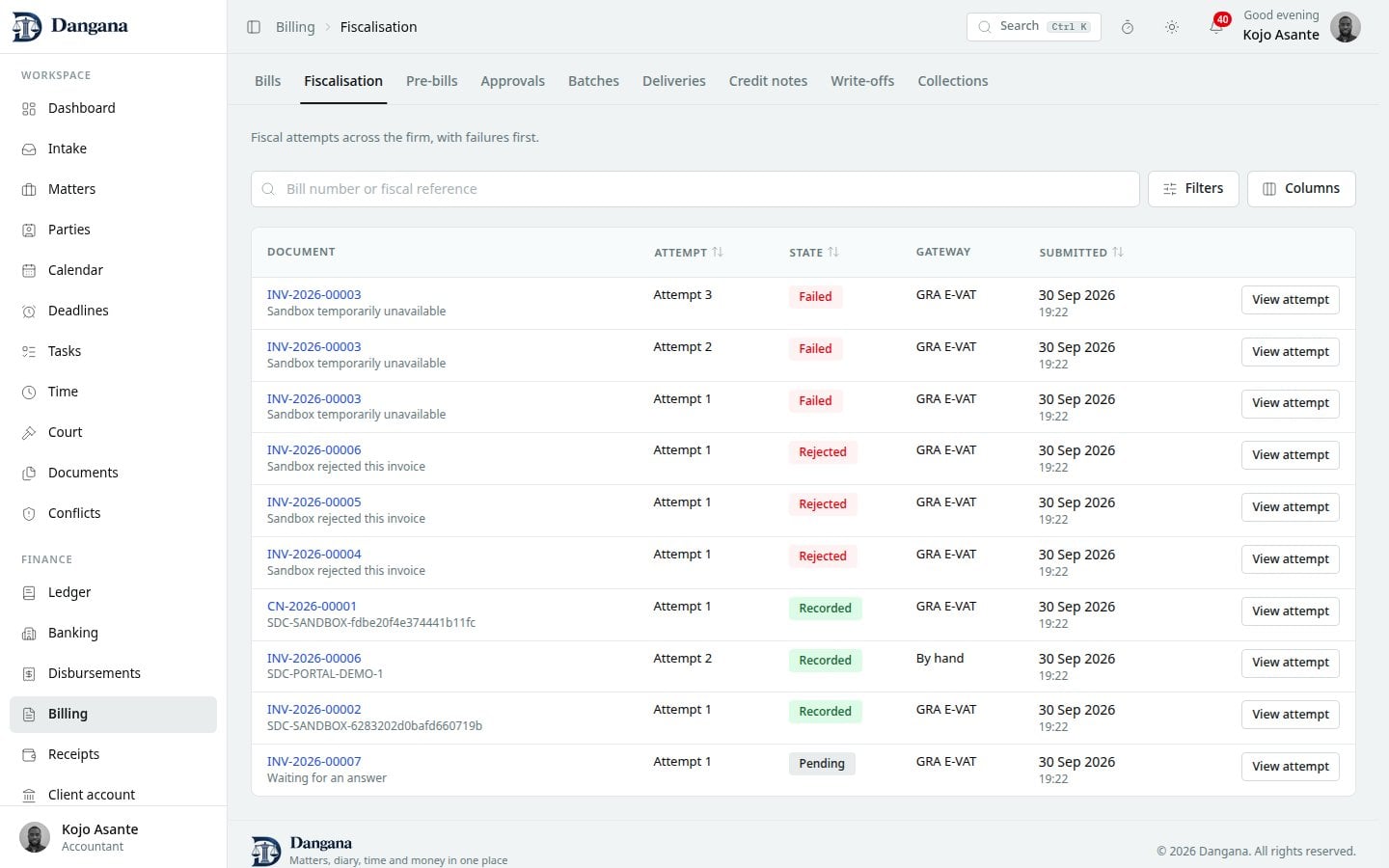Viewport: 1389px width, 868px height.
Task: Open Disbursements in the sidebar
Action: 113,674
